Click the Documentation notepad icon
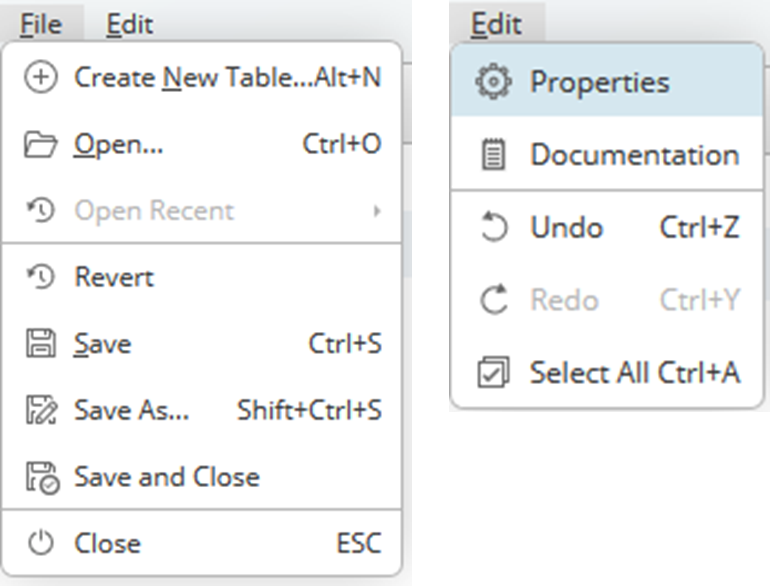Viewport: 770px width, 586px height. [x=493, y=154]
